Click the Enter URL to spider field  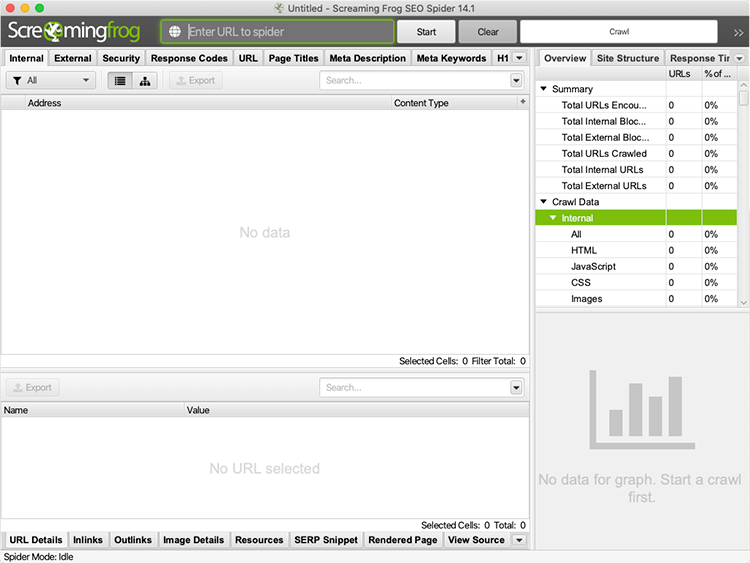point(285,32)
